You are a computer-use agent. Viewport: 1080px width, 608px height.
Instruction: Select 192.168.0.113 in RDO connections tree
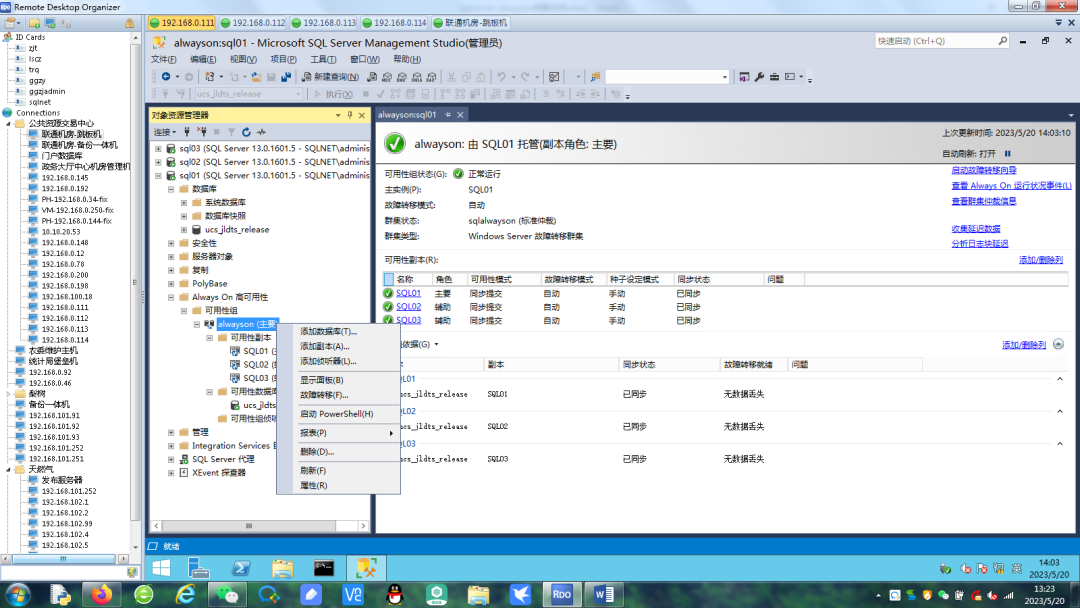[64, 329]
